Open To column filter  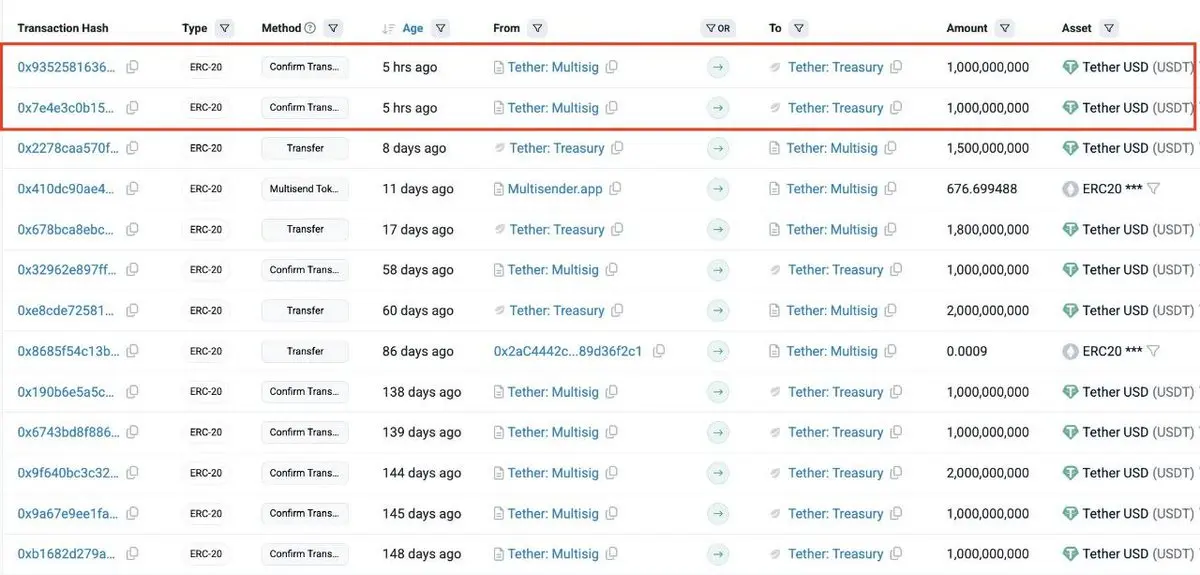point(799,28)
